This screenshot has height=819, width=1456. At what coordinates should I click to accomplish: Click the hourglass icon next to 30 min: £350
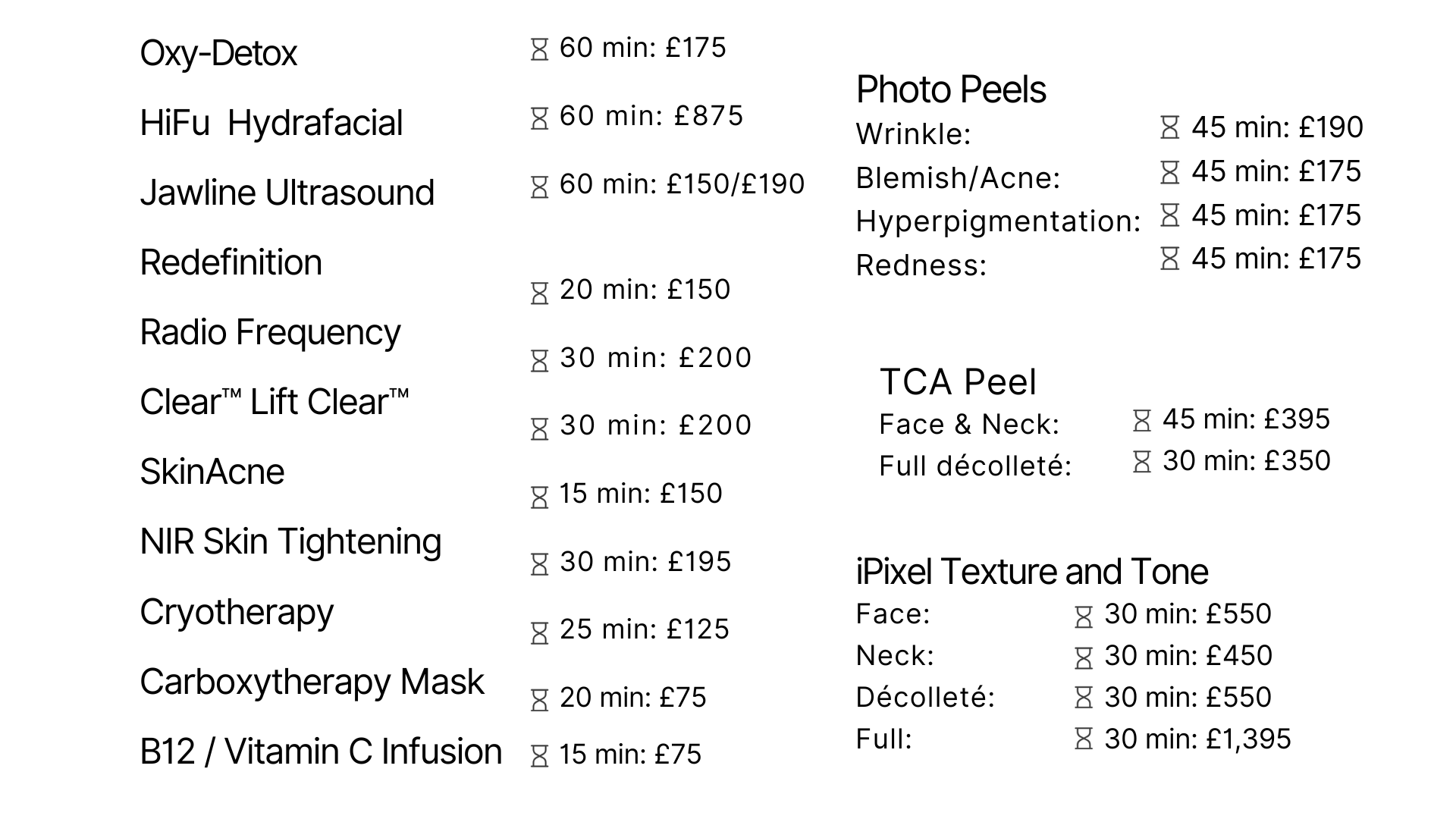coord(1142,462)
